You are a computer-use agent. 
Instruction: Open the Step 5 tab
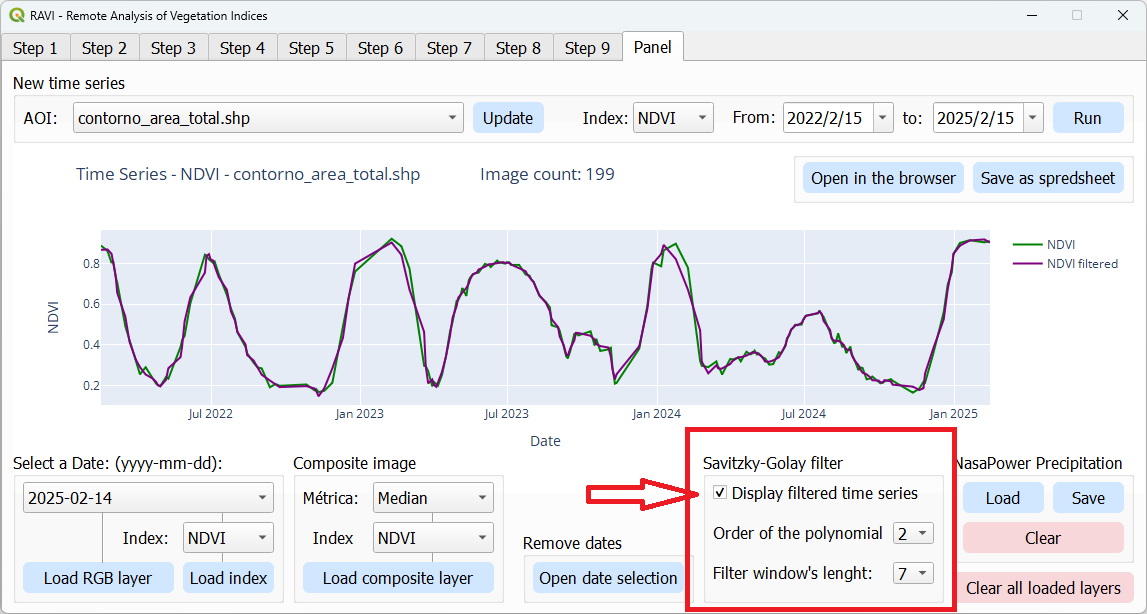click(x=311, y=47)
